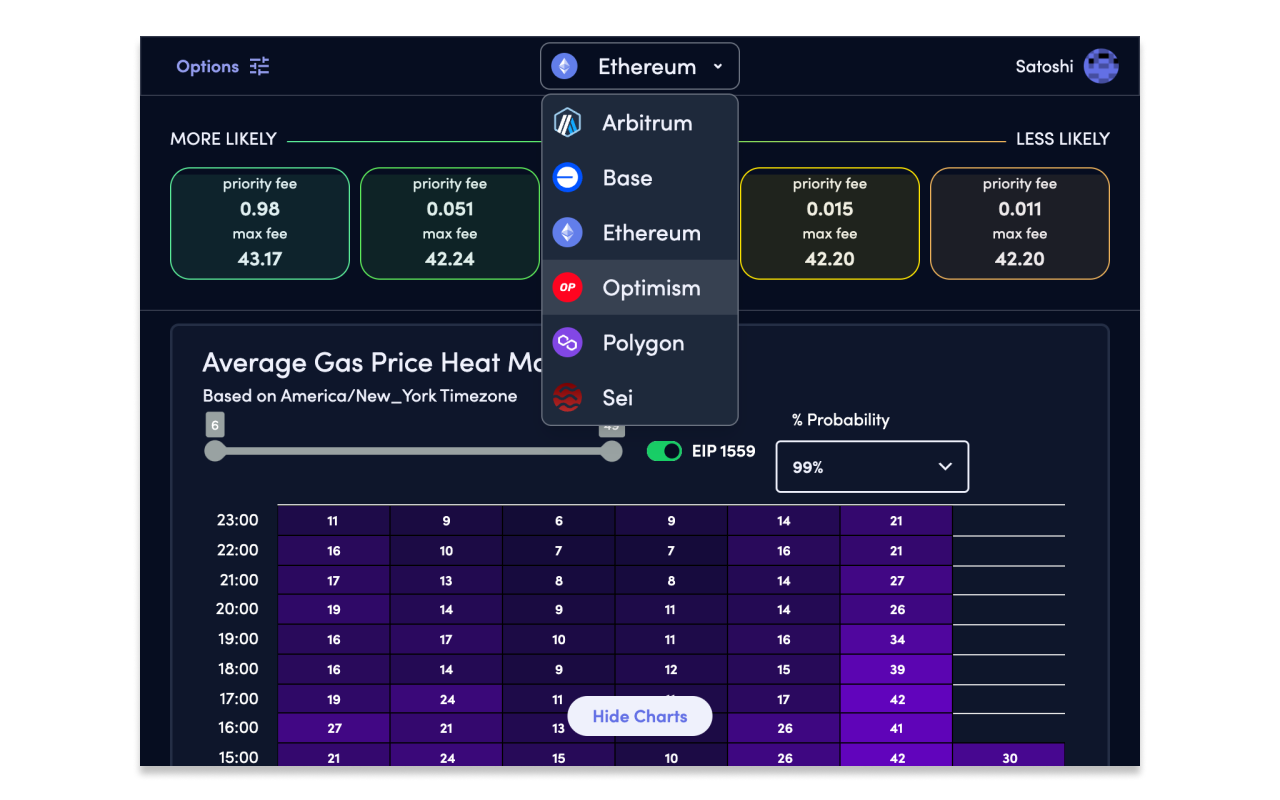Click the purple Polygon icon
The width and height of the screenshot is (1280, 800).
(x=567, y=343)
